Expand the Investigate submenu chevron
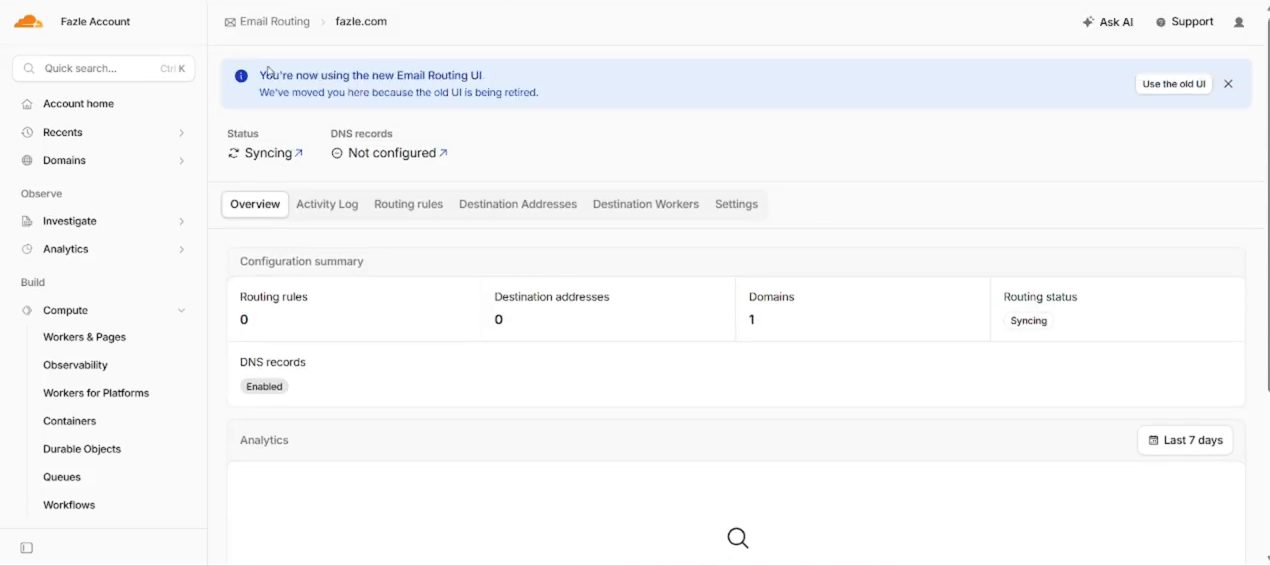This screenshot has height=566, width=1270. point(181,221)
